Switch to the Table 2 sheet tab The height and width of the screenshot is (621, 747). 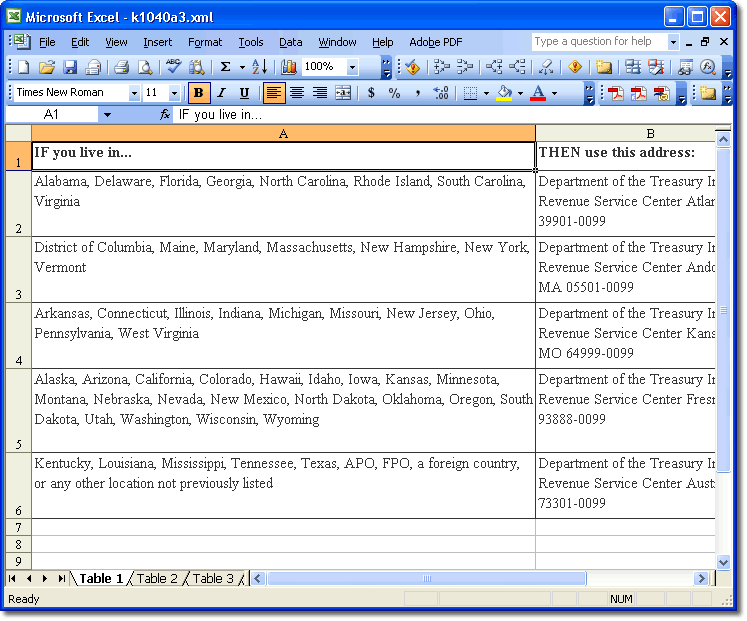click(x=157, y=579)
